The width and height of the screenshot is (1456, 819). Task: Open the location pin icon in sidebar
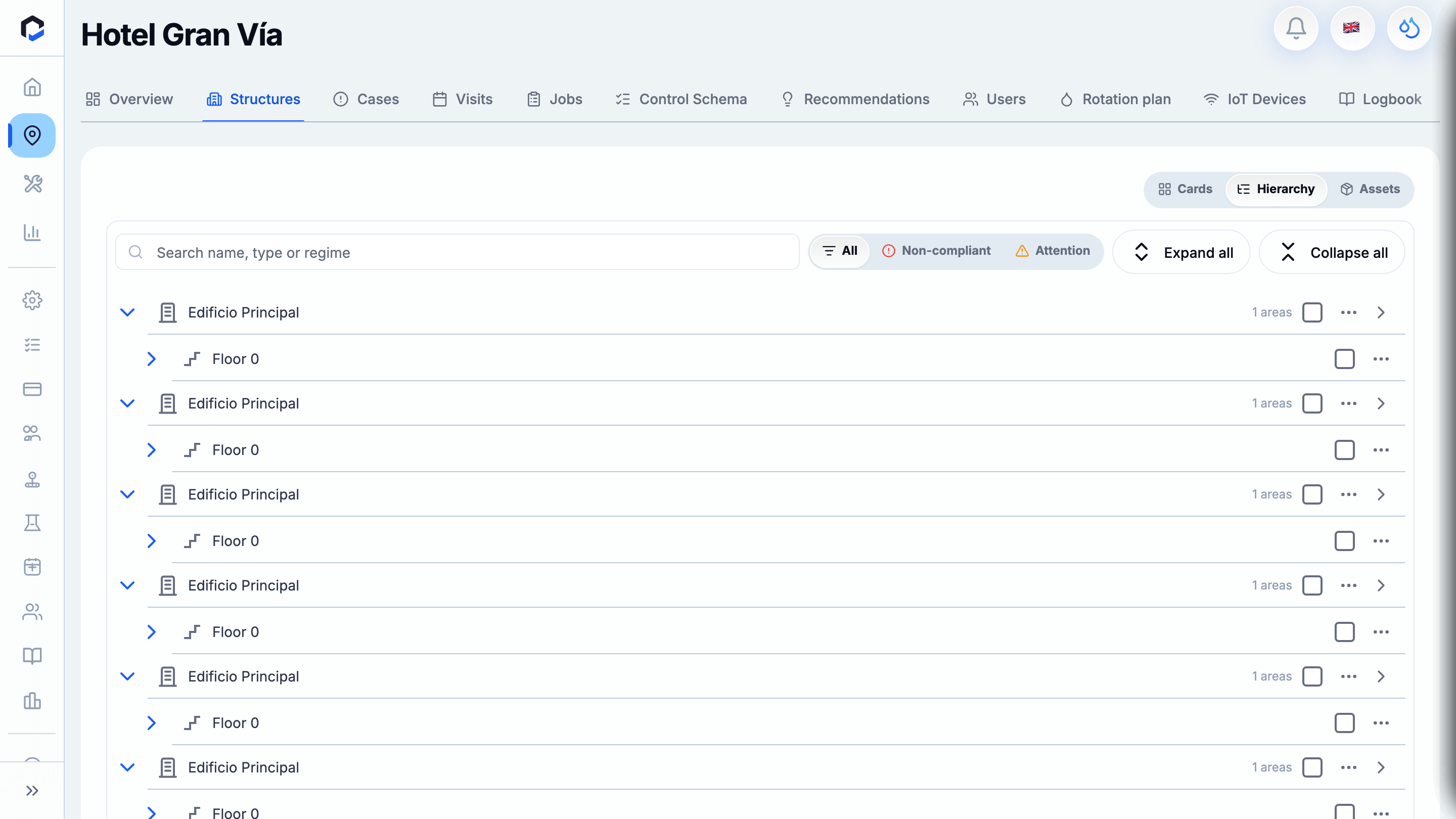32,135
